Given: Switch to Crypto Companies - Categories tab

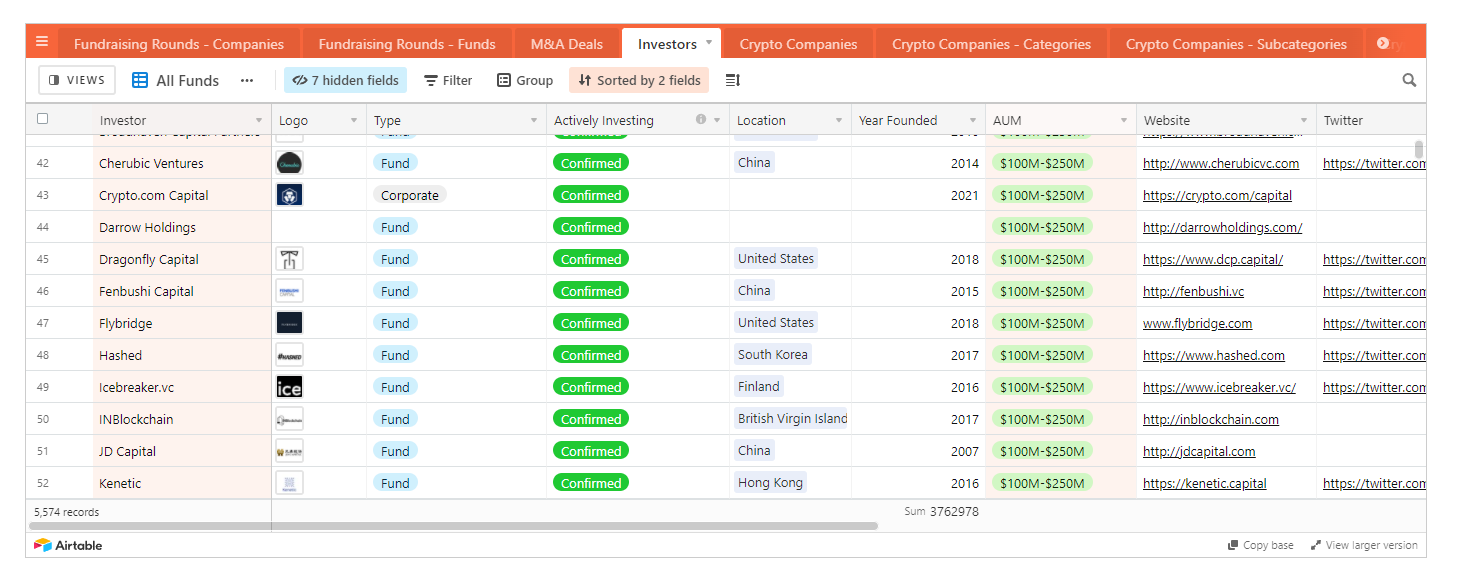Looking at the screenshot, I should [x=991, y=44].
